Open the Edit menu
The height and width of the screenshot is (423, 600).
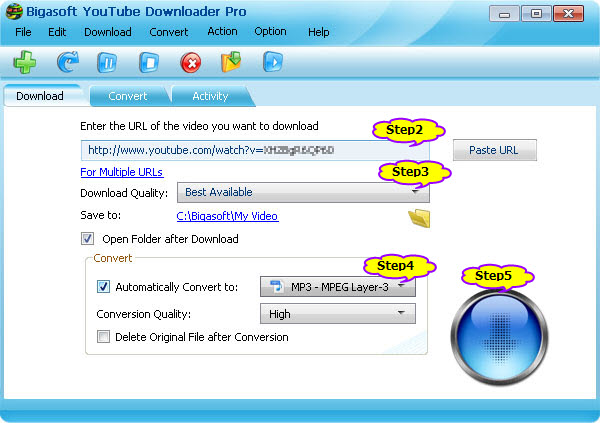[57, 32]
